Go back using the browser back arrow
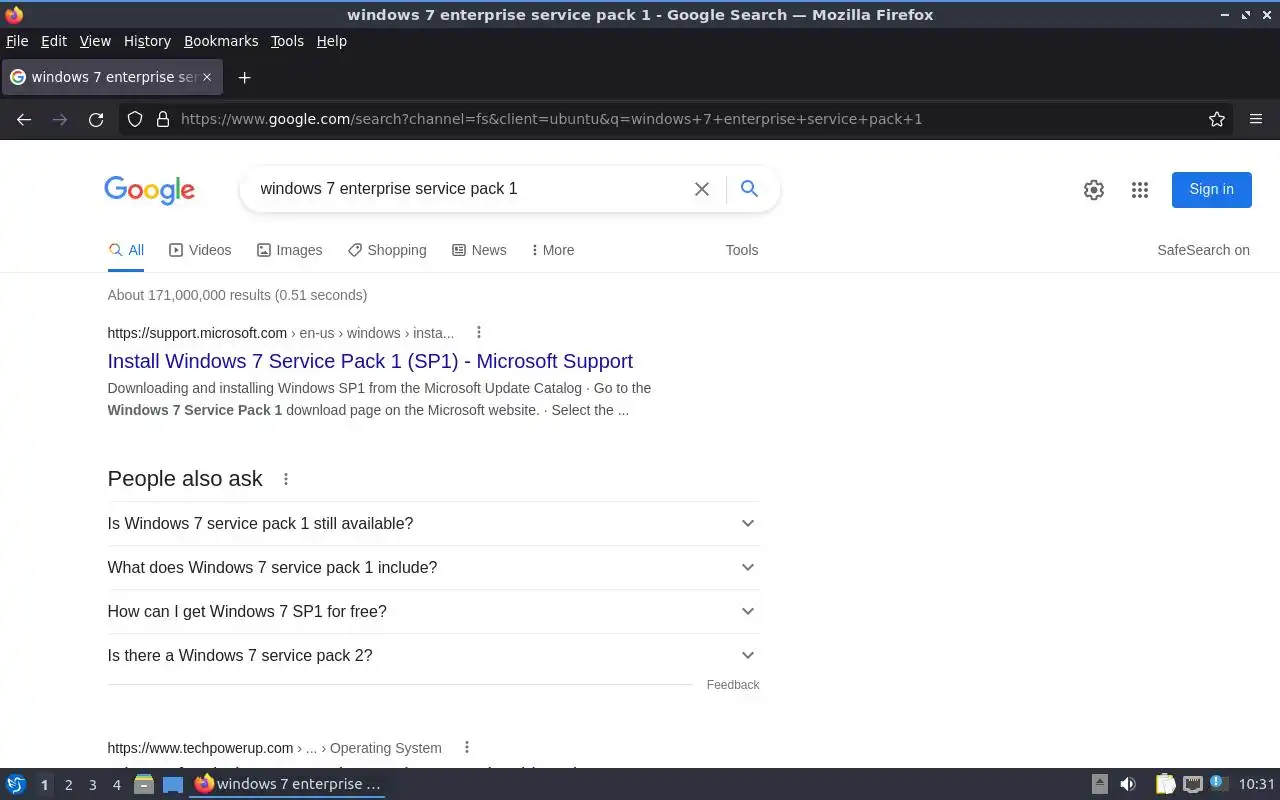This screenshot has height=800, width=1280. pyautogui.click(x=24, y=119)
